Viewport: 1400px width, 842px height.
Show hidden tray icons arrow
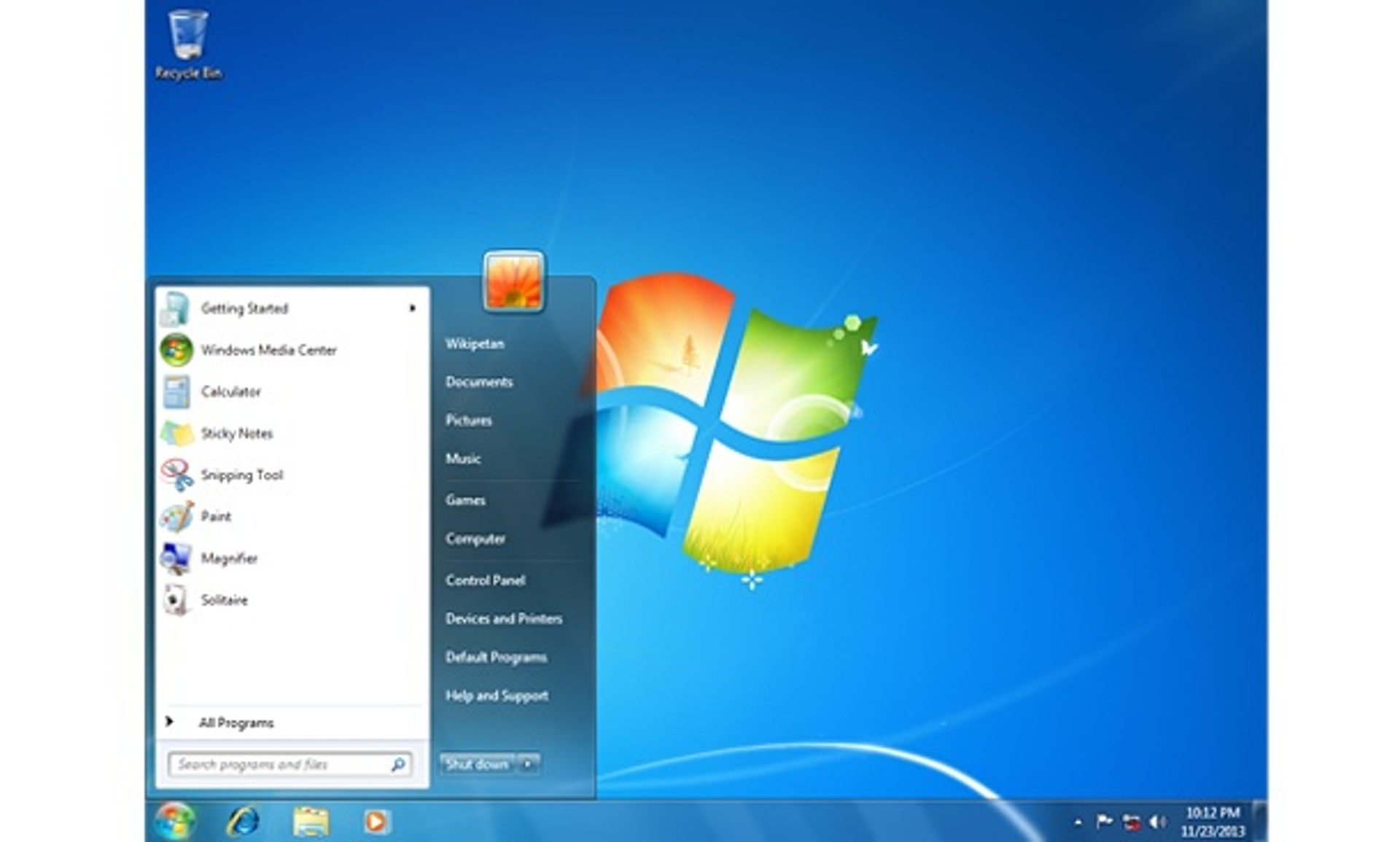click(1078, 822)
